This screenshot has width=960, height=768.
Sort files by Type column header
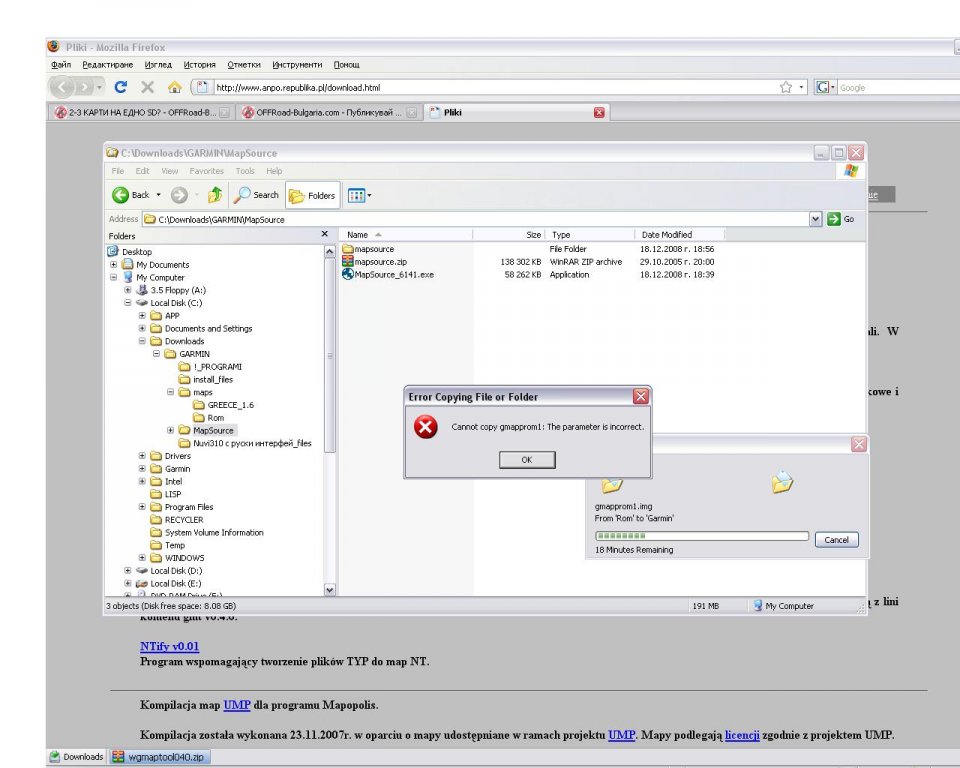click(590, 235)
